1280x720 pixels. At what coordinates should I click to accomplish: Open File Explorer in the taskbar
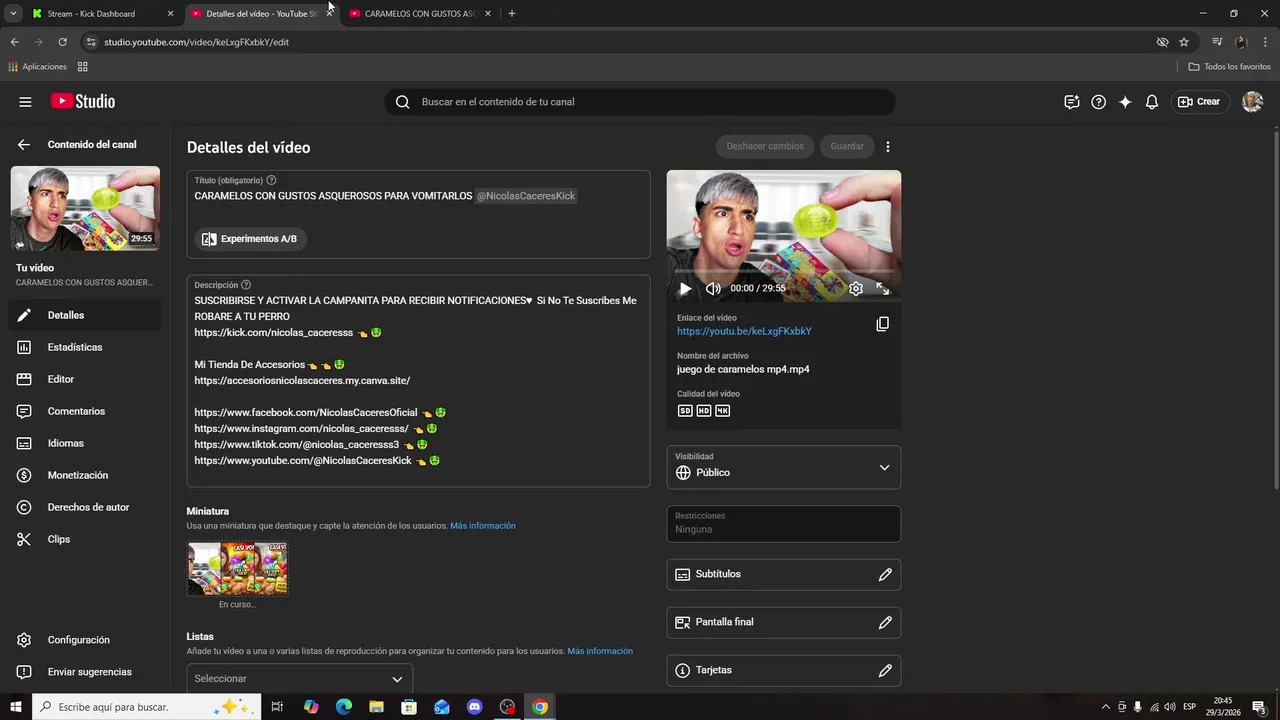coord(377,707)
